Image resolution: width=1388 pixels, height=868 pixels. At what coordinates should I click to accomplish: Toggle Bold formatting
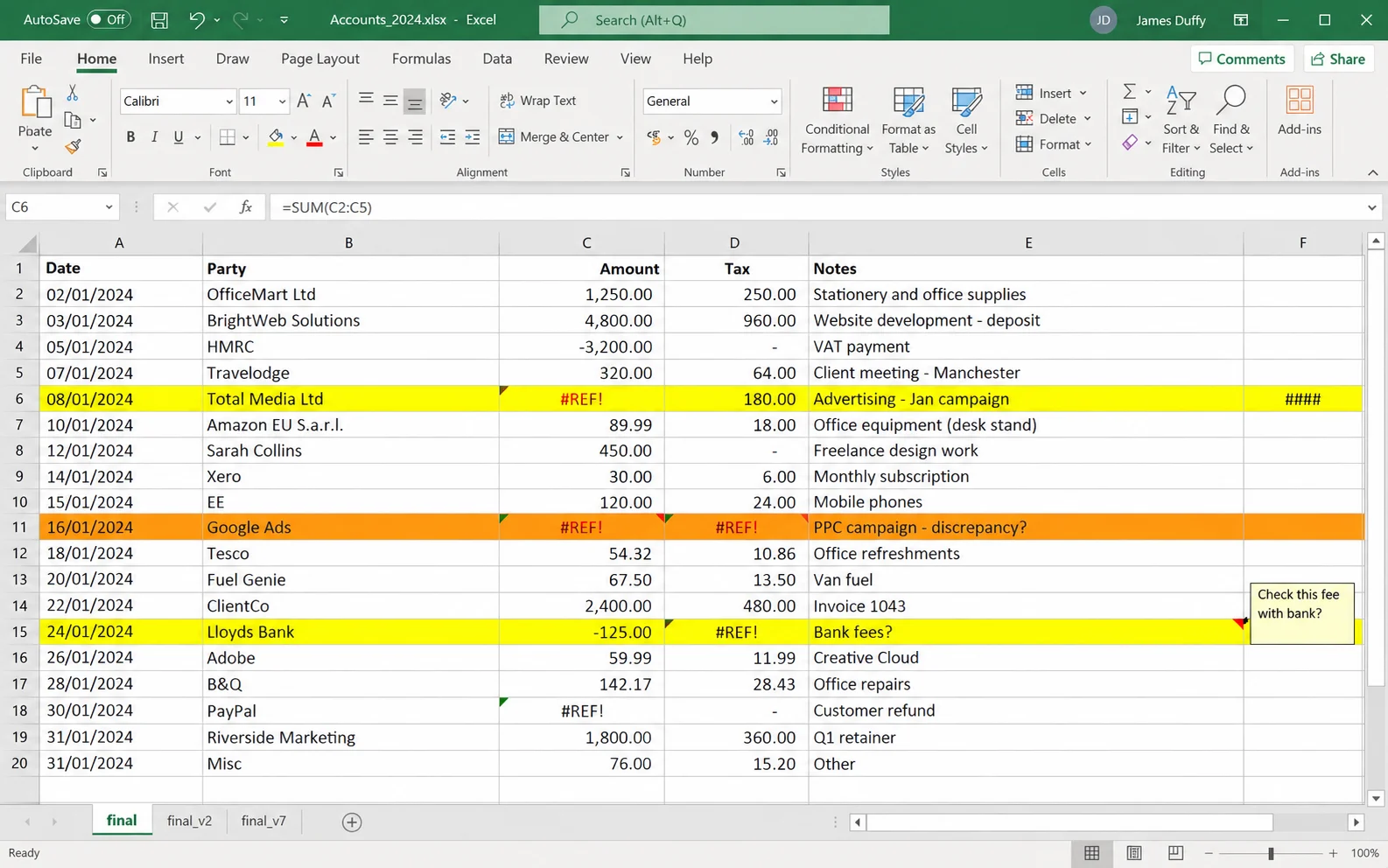130,137
